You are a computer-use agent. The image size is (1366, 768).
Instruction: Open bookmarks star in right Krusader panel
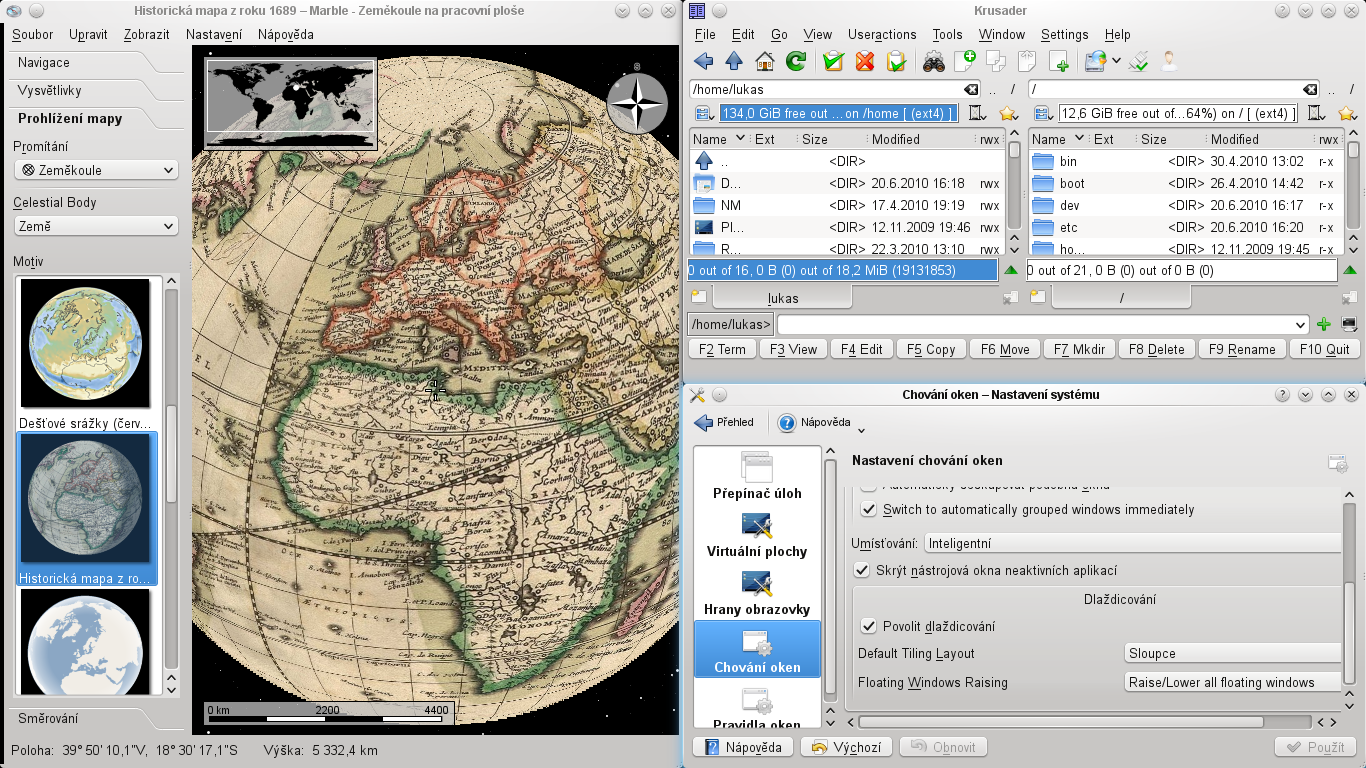tap(1347, 113)
